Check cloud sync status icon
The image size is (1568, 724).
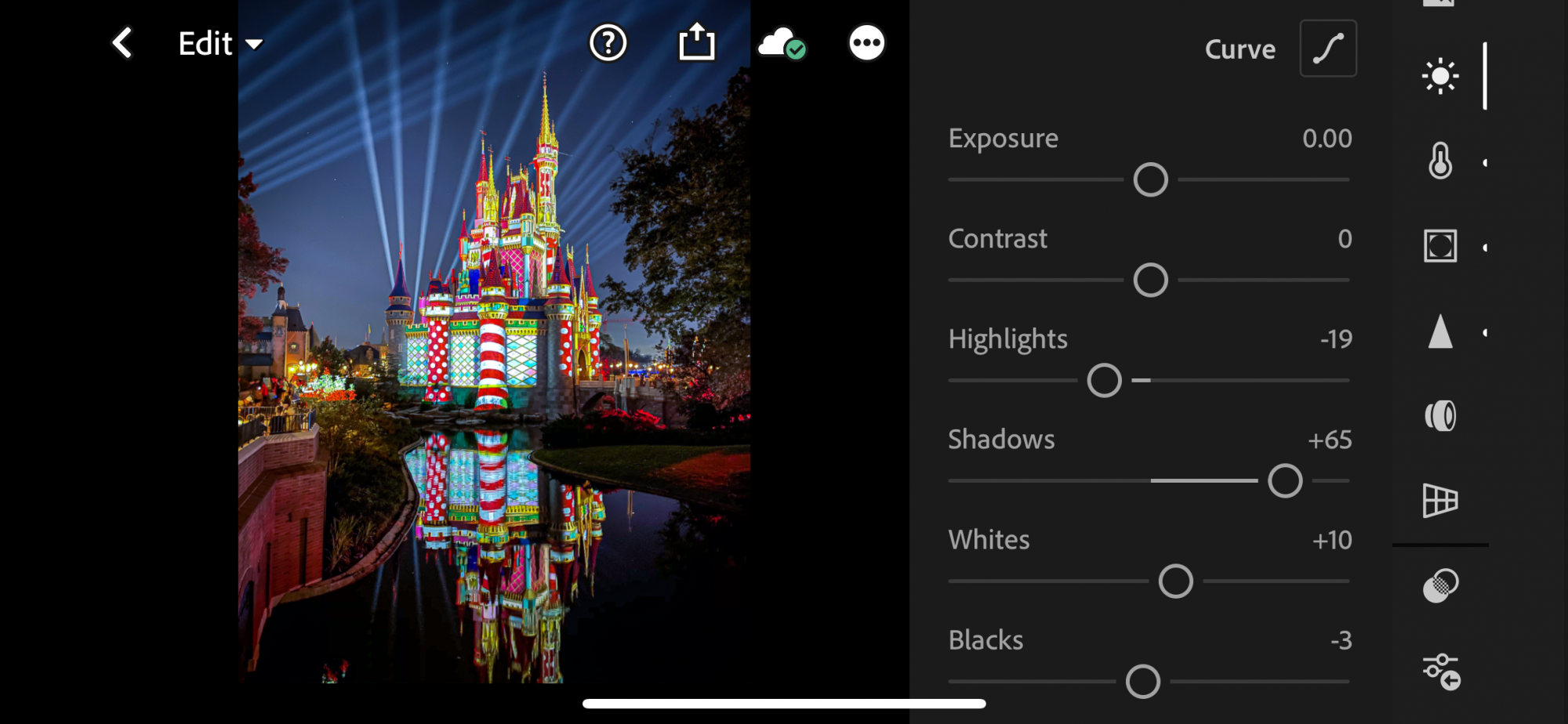click(x=782, y=44)
